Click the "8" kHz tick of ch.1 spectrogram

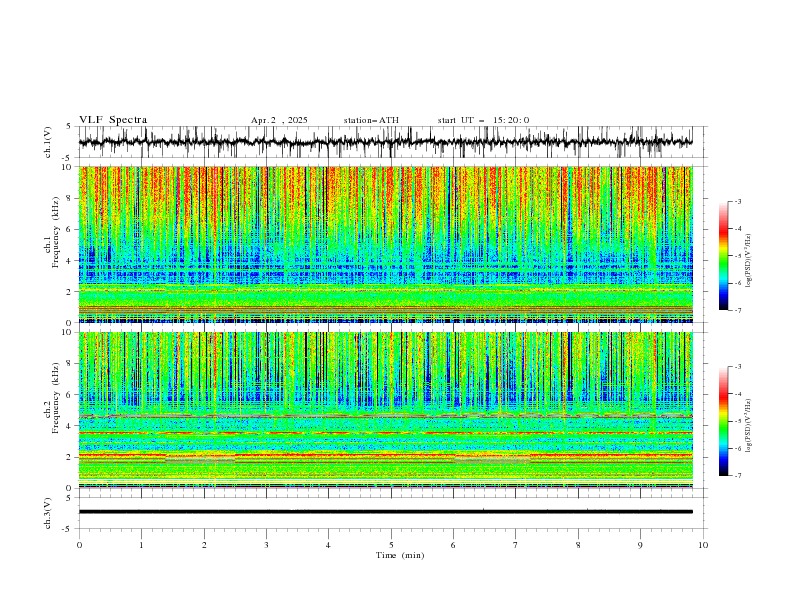(x=69, y=198)
